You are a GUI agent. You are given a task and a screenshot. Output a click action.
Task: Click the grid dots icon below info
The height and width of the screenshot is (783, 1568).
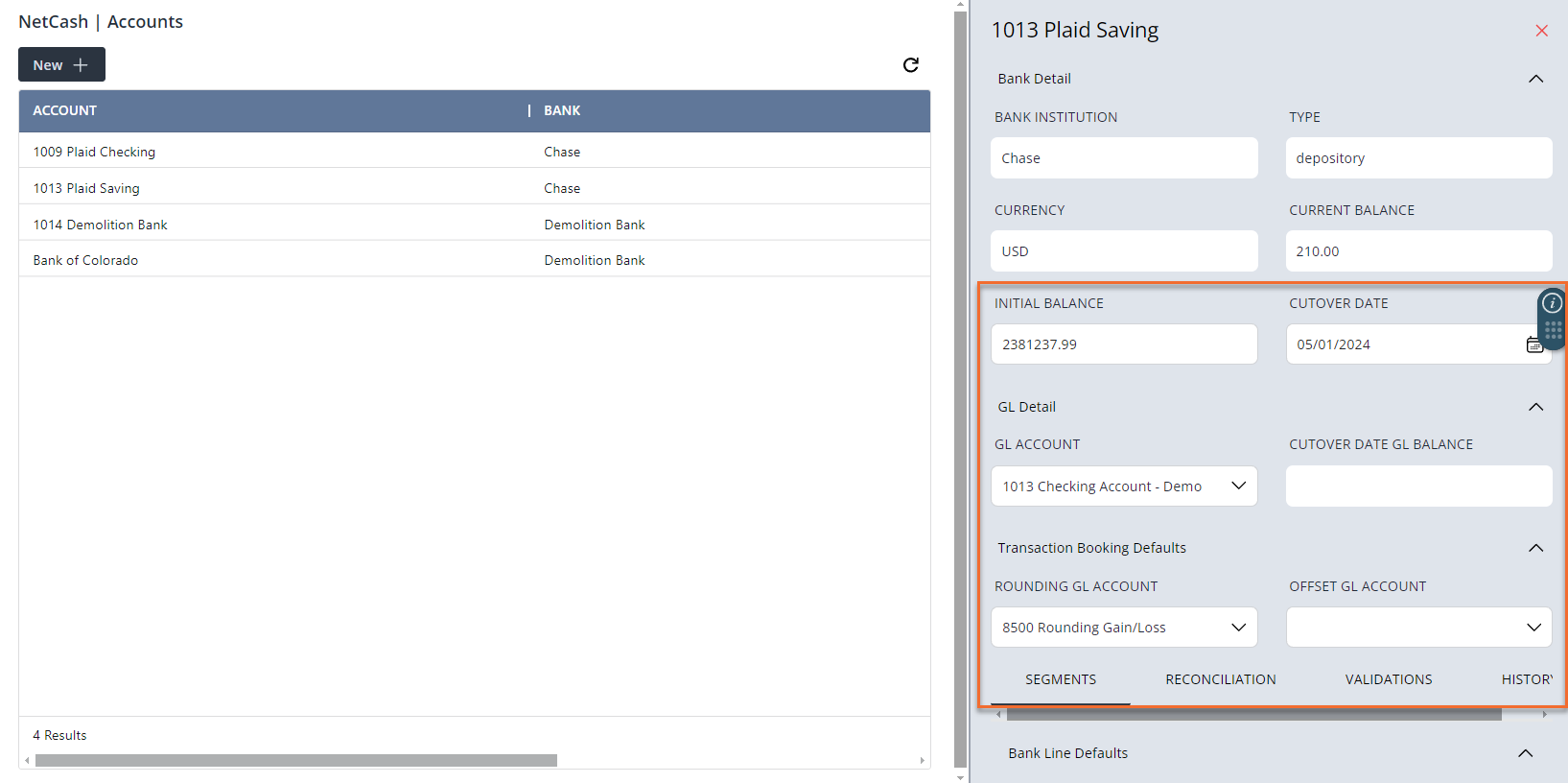[x=1553, y=331]
